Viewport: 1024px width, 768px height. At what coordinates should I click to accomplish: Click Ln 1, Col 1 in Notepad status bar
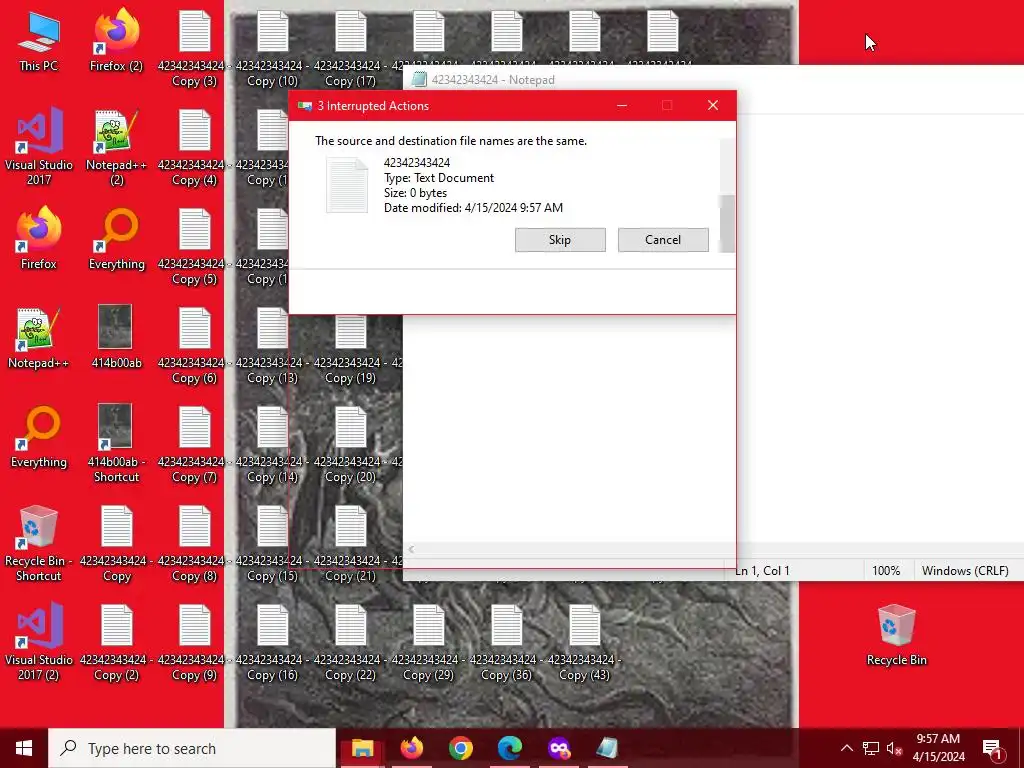click(x=762, y=571)
